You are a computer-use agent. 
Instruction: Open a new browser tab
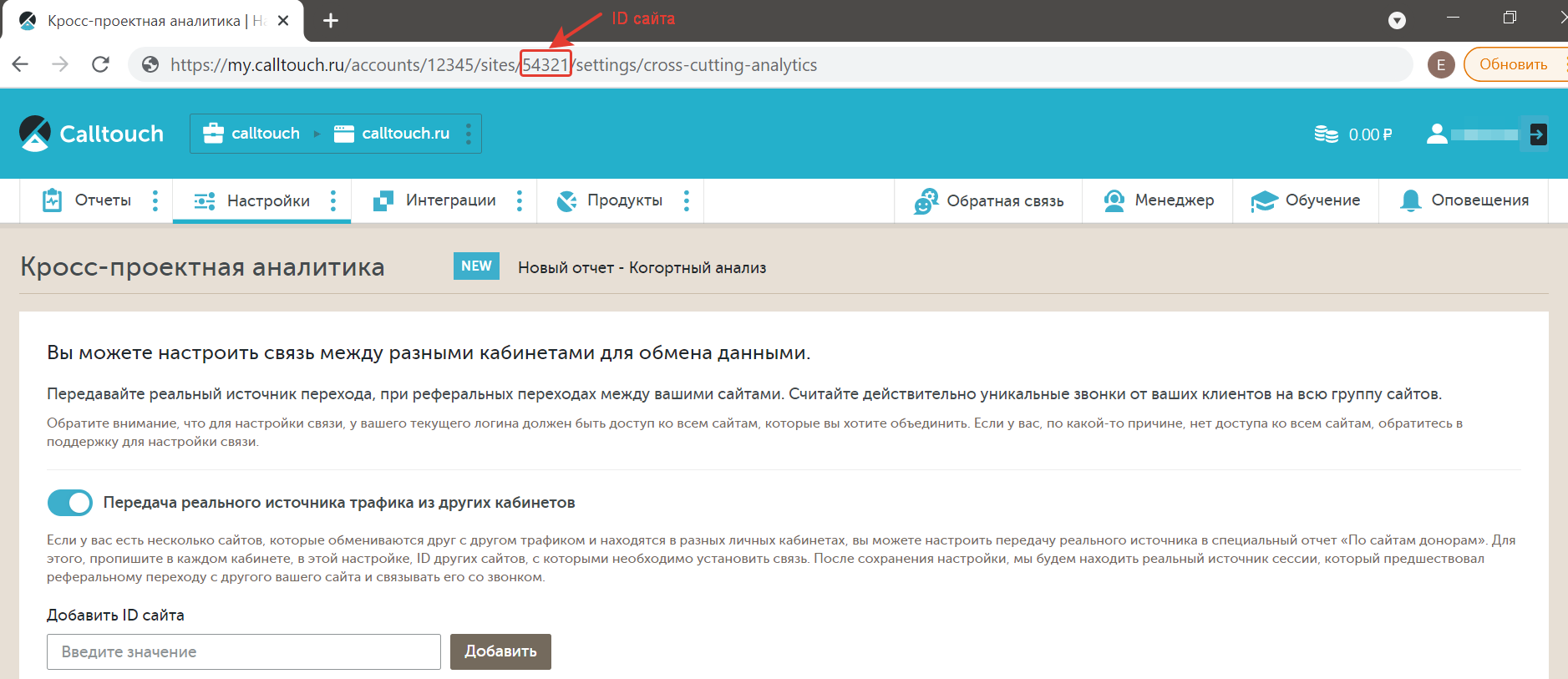pos(331,20)
